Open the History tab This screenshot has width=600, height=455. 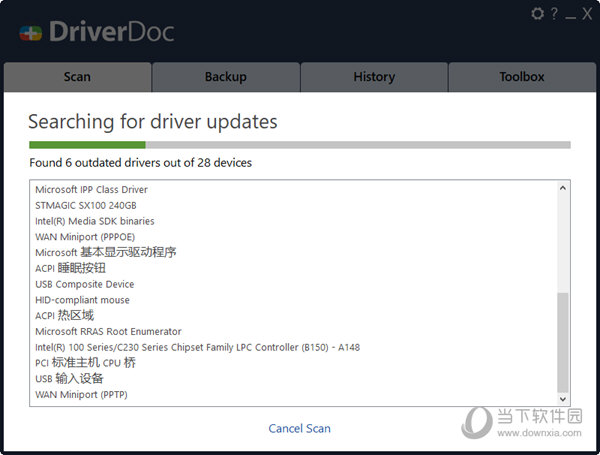tap(374, 77)
